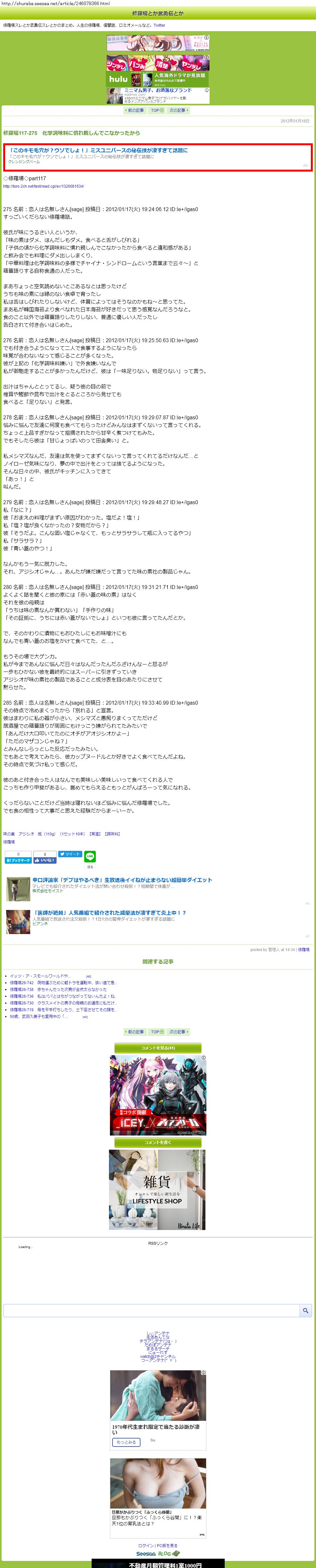Click the 前の記事 navigation button at top
The image size is (316, 1568).
(x=135, y=111)
